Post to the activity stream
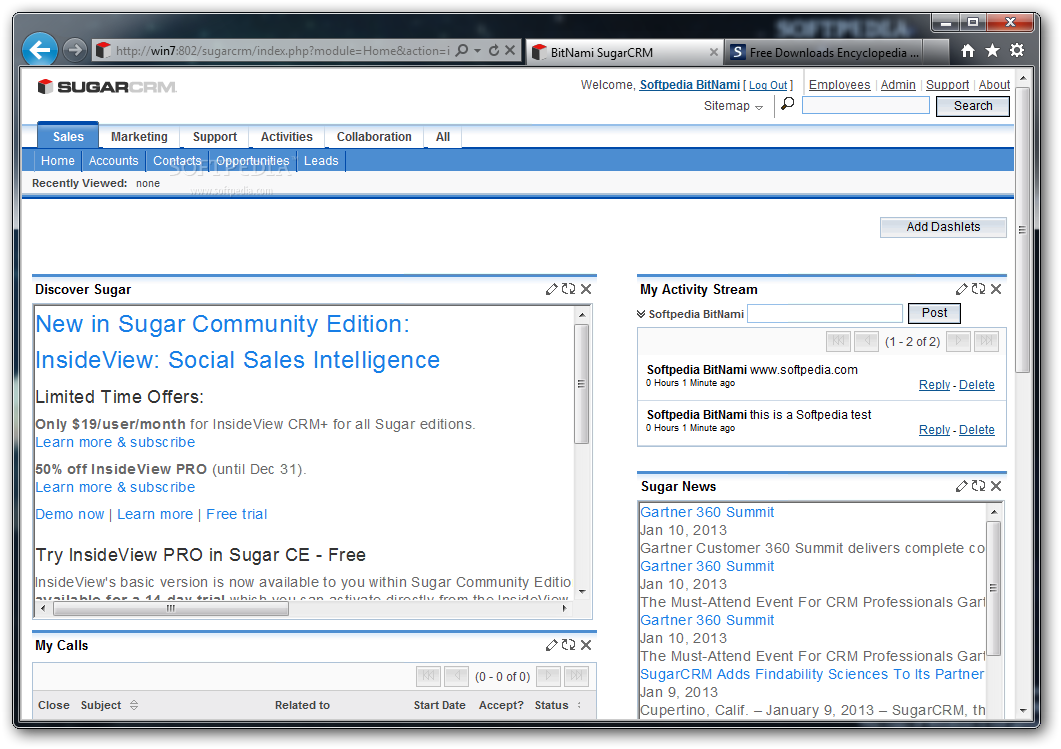 tap(934, 313)
